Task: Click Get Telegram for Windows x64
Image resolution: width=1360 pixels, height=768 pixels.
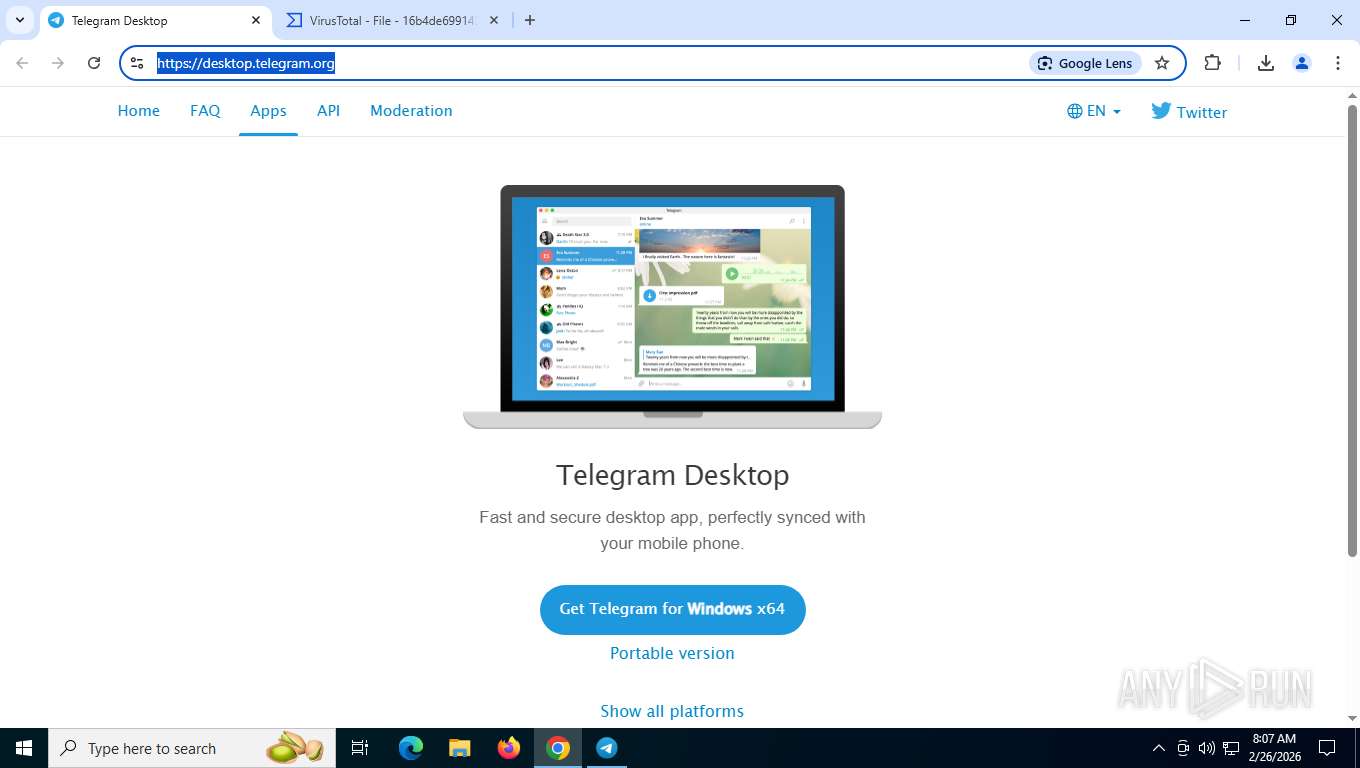Action: click(x=672, y=609)
